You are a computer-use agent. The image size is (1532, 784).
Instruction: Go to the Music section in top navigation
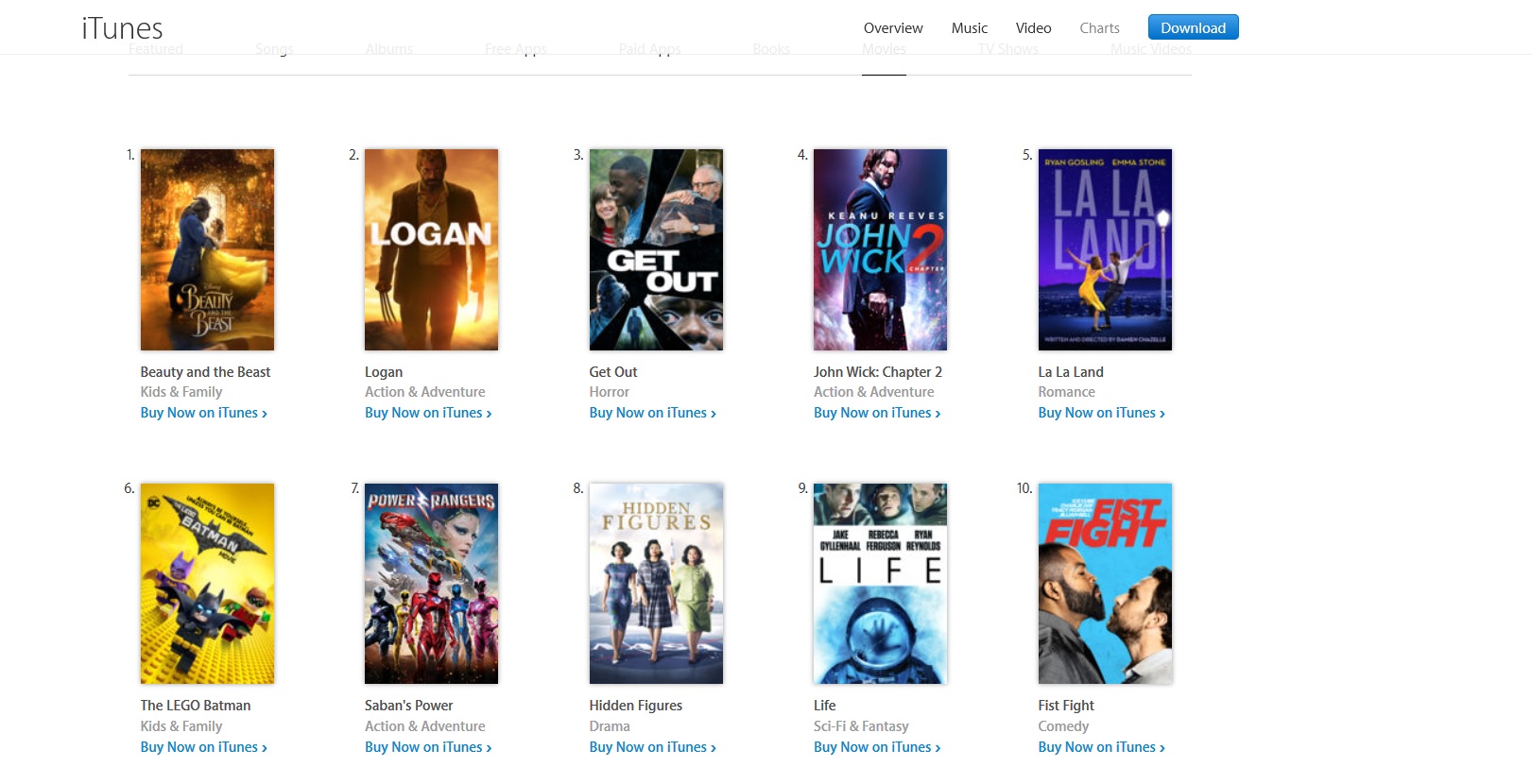pyautogui.click(x=969, y=28)
